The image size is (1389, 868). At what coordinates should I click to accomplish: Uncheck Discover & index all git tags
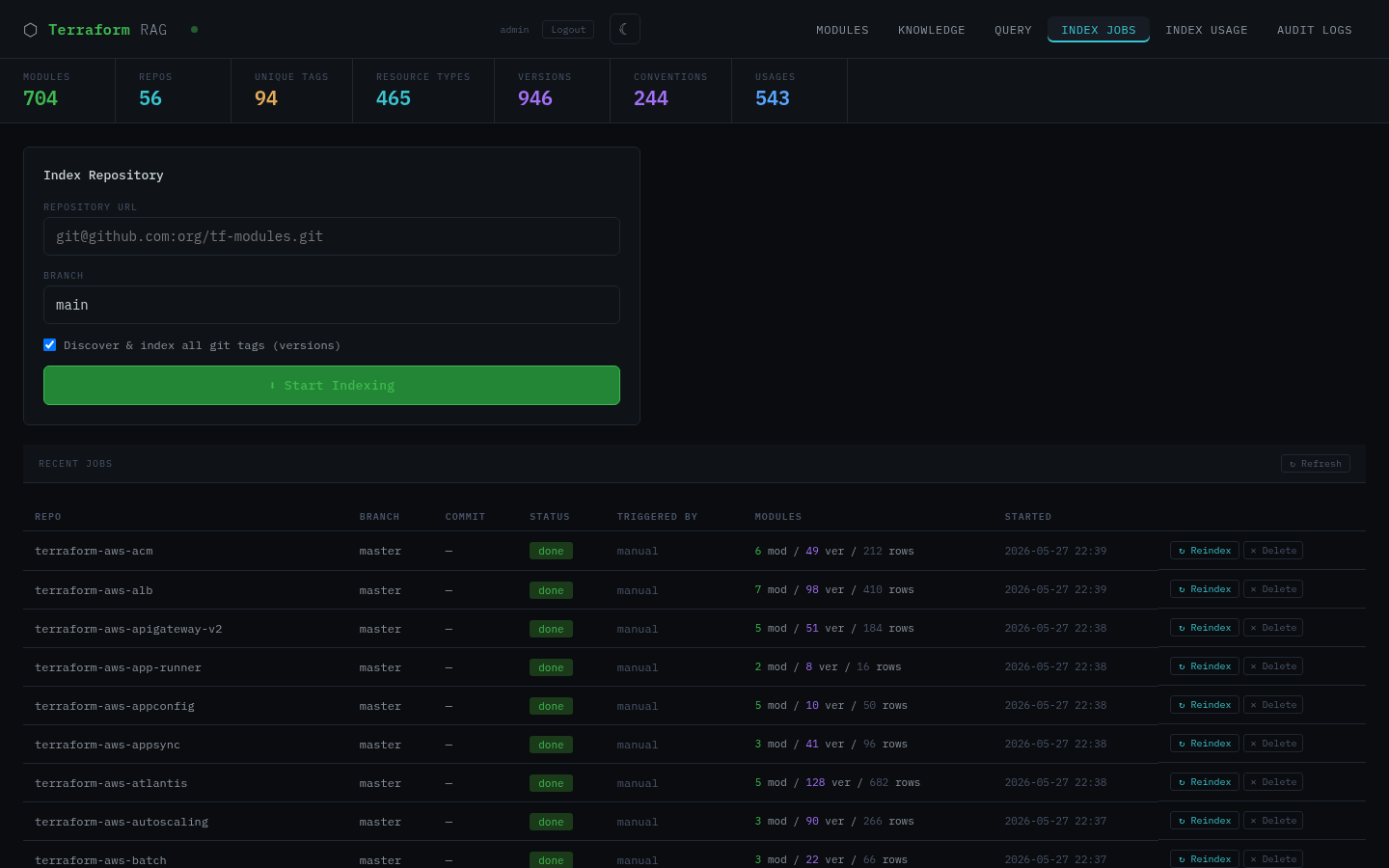(50, 344)
